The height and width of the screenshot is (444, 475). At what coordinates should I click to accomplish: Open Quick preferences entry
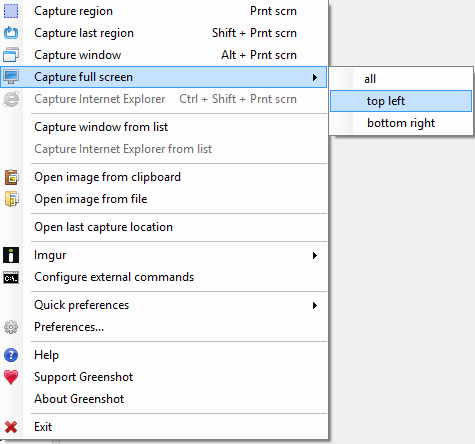click(163, 305)
